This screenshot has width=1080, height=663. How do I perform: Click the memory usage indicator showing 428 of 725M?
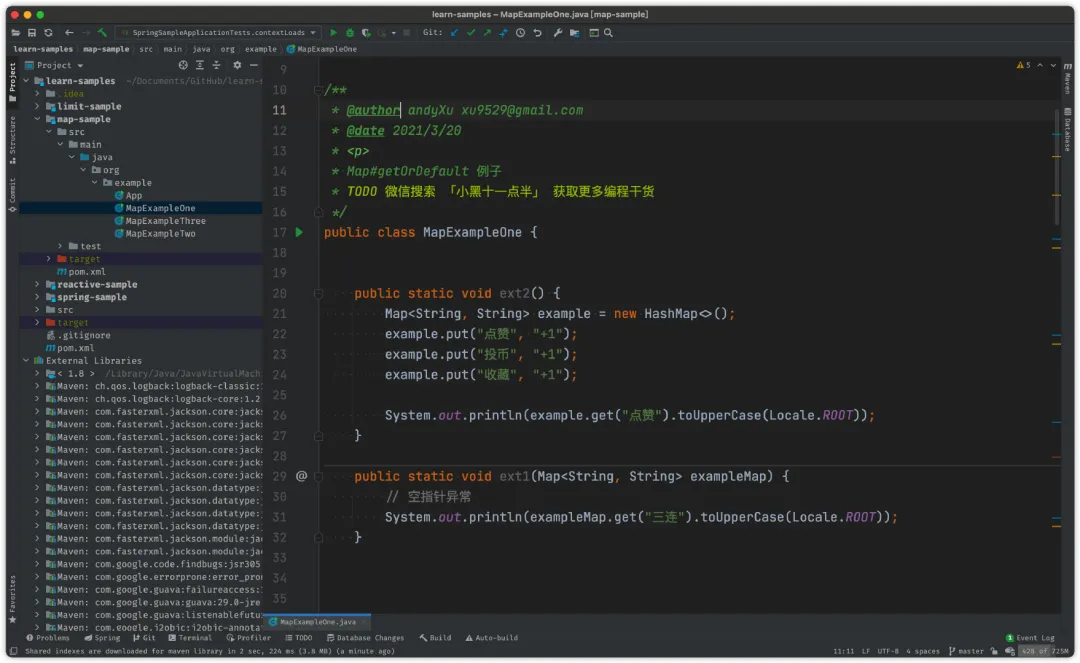(1047, 650)
